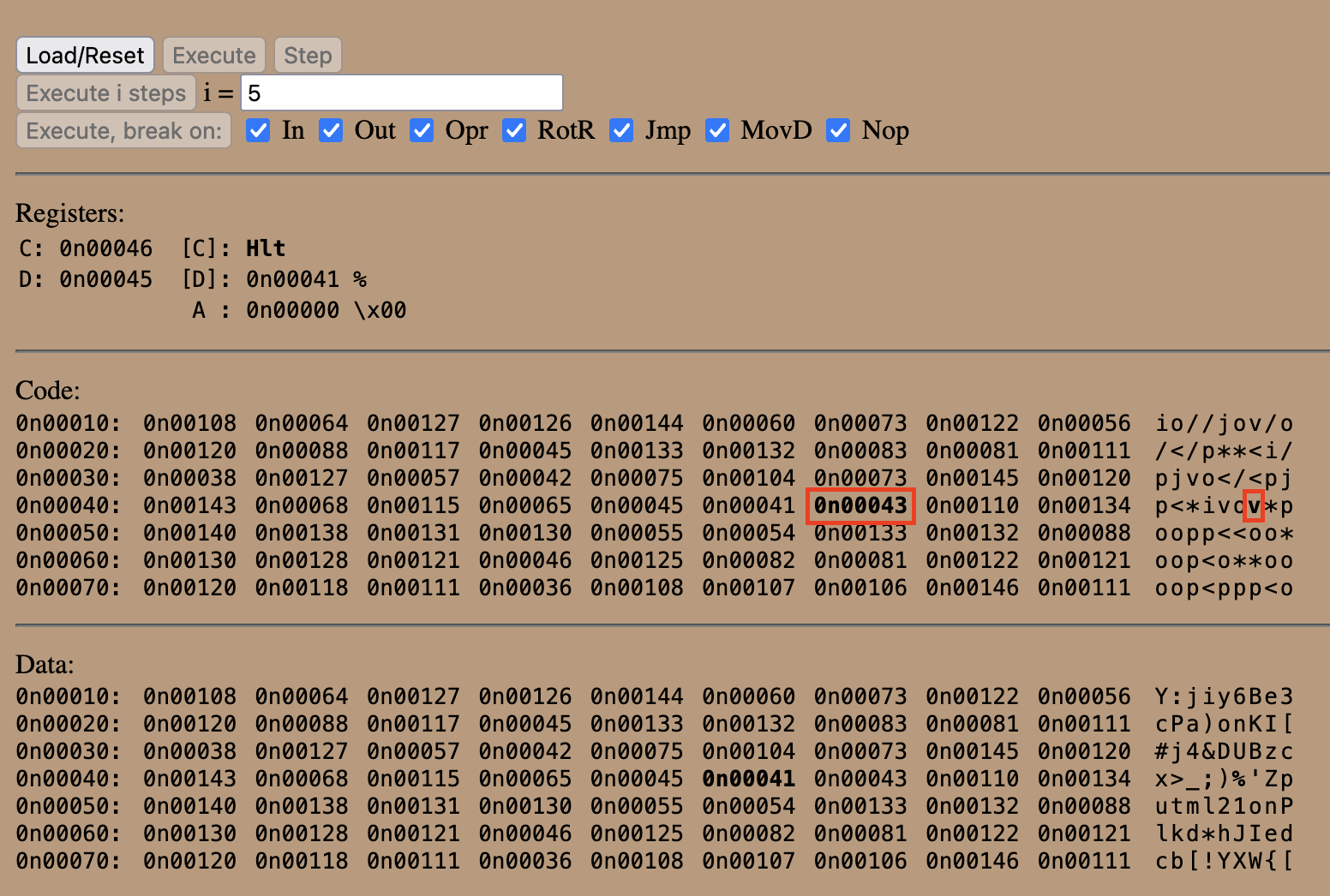Screen dimensions: 1330x896
Task: Click Code row address 0n00010:
Action: coord(69,423)
